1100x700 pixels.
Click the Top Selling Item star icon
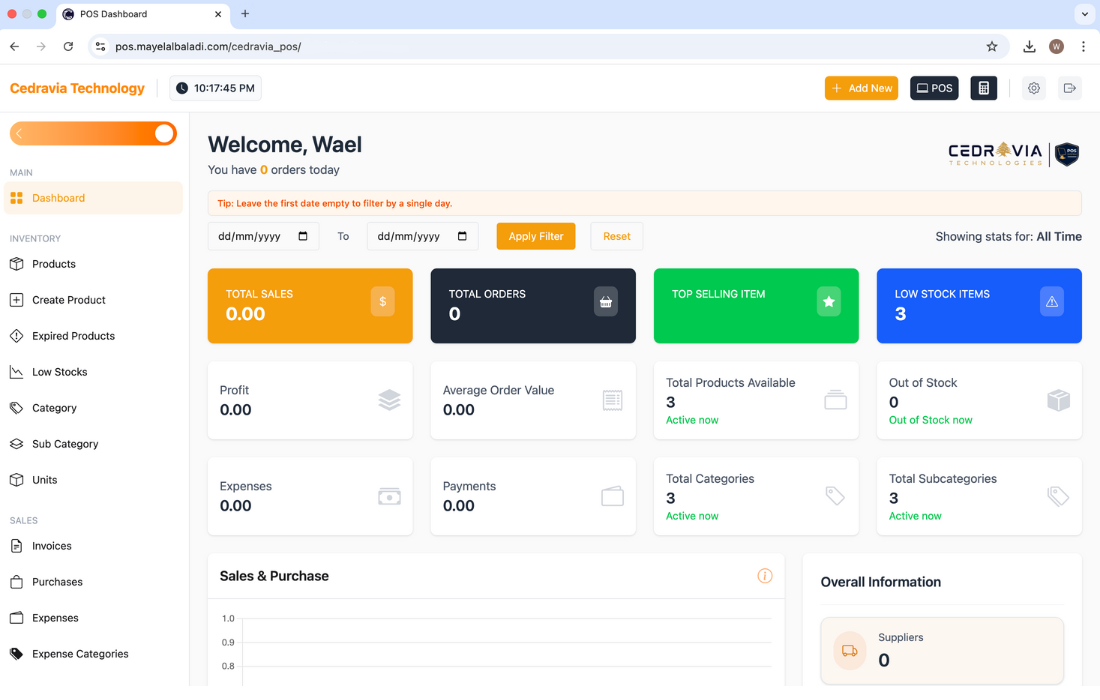click(828, 302)
